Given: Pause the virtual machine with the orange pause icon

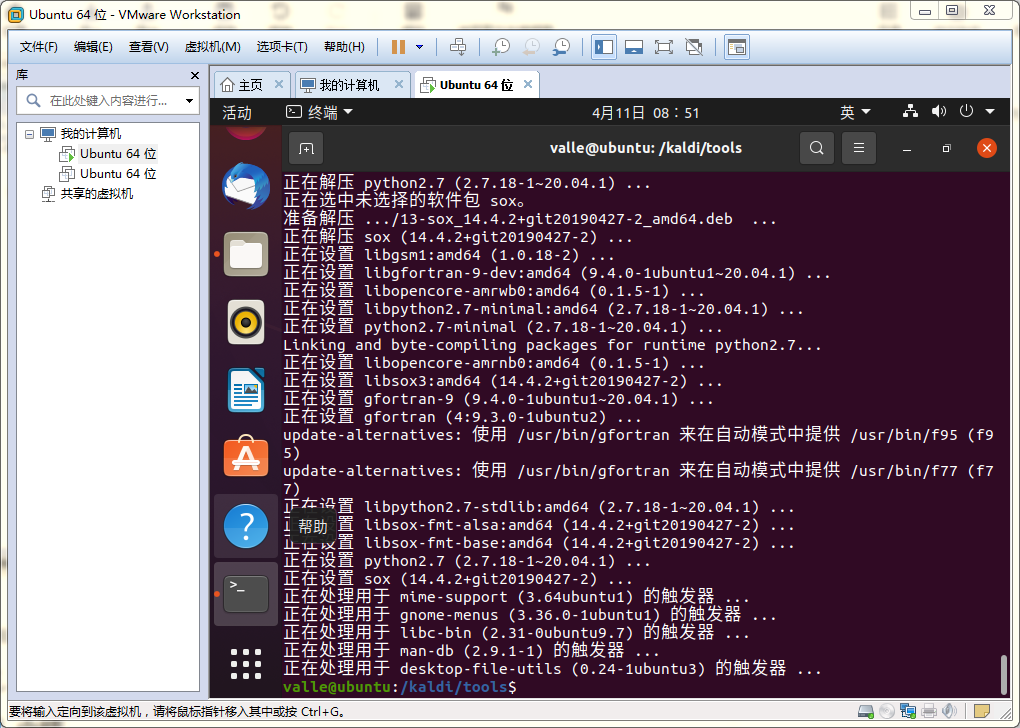Looking at the screenshot, I should (398, 47).
